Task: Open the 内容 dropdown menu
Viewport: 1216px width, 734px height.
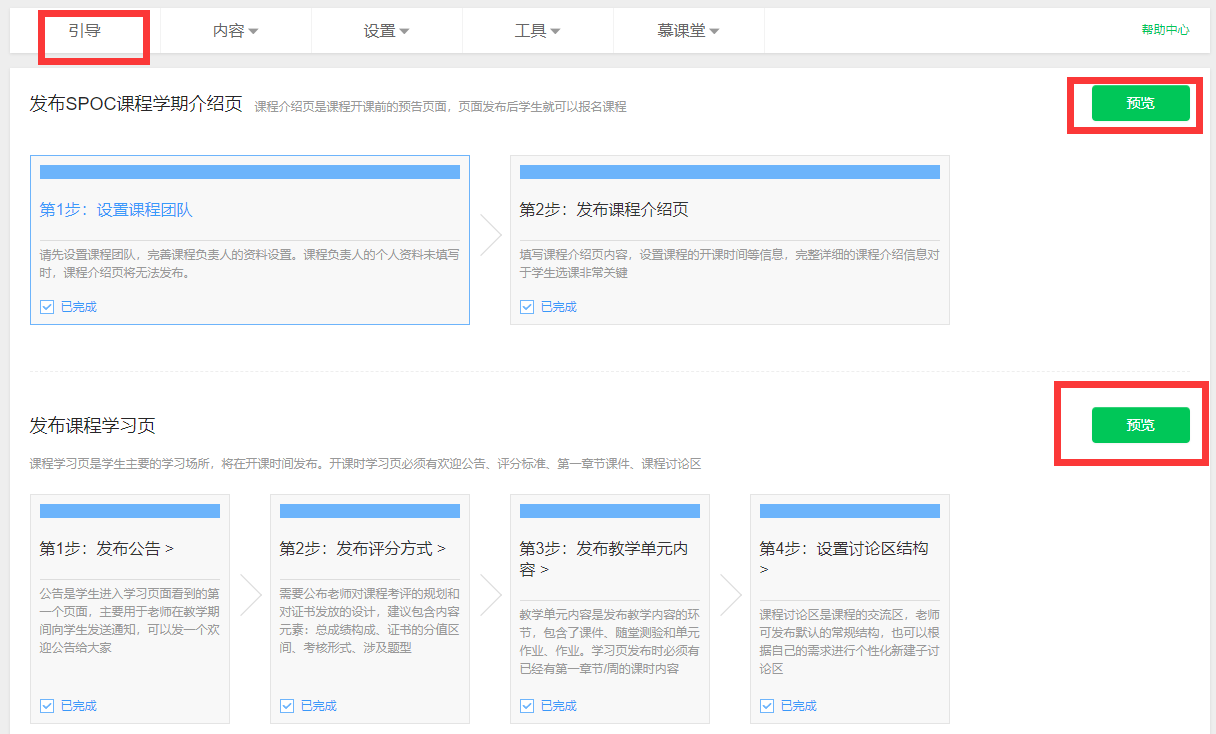Action: [x=236, y=31]
